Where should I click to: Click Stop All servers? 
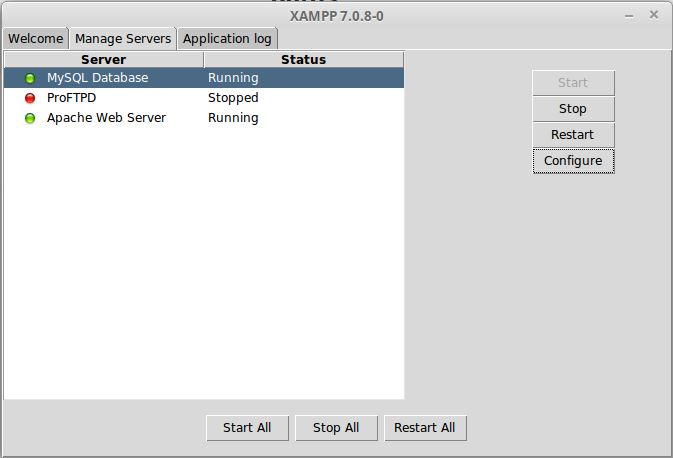pyautogui.click(x=336, y=428)
